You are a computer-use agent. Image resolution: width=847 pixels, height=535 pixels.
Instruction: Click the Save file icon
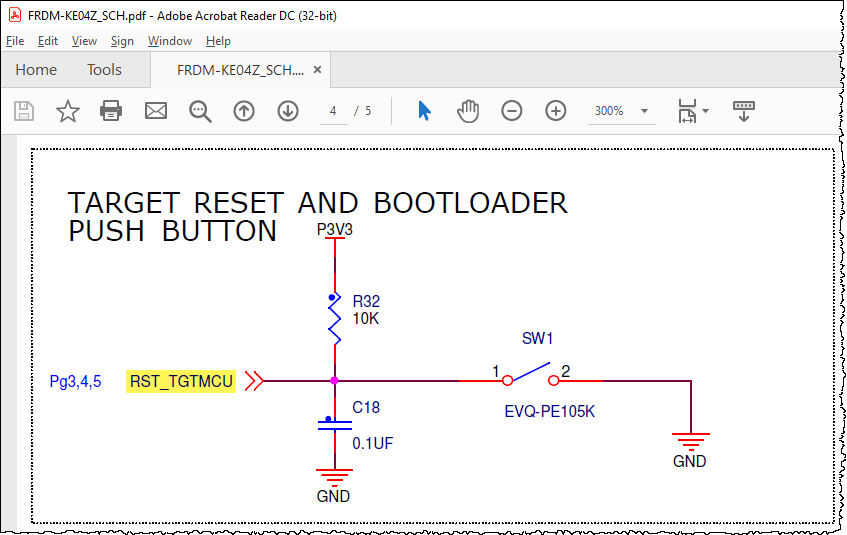[24, 111]
